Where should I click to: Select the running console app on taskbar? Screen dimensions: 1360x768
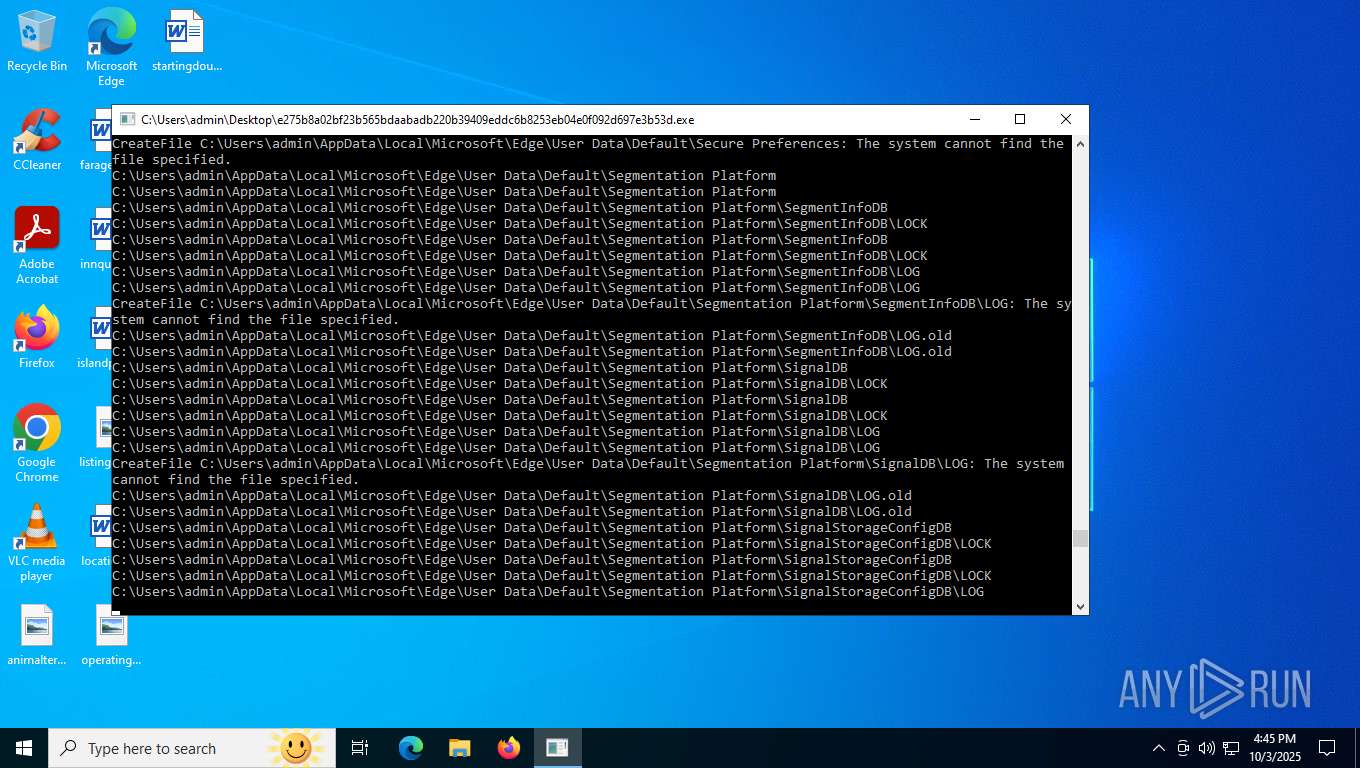click(557, 748)
